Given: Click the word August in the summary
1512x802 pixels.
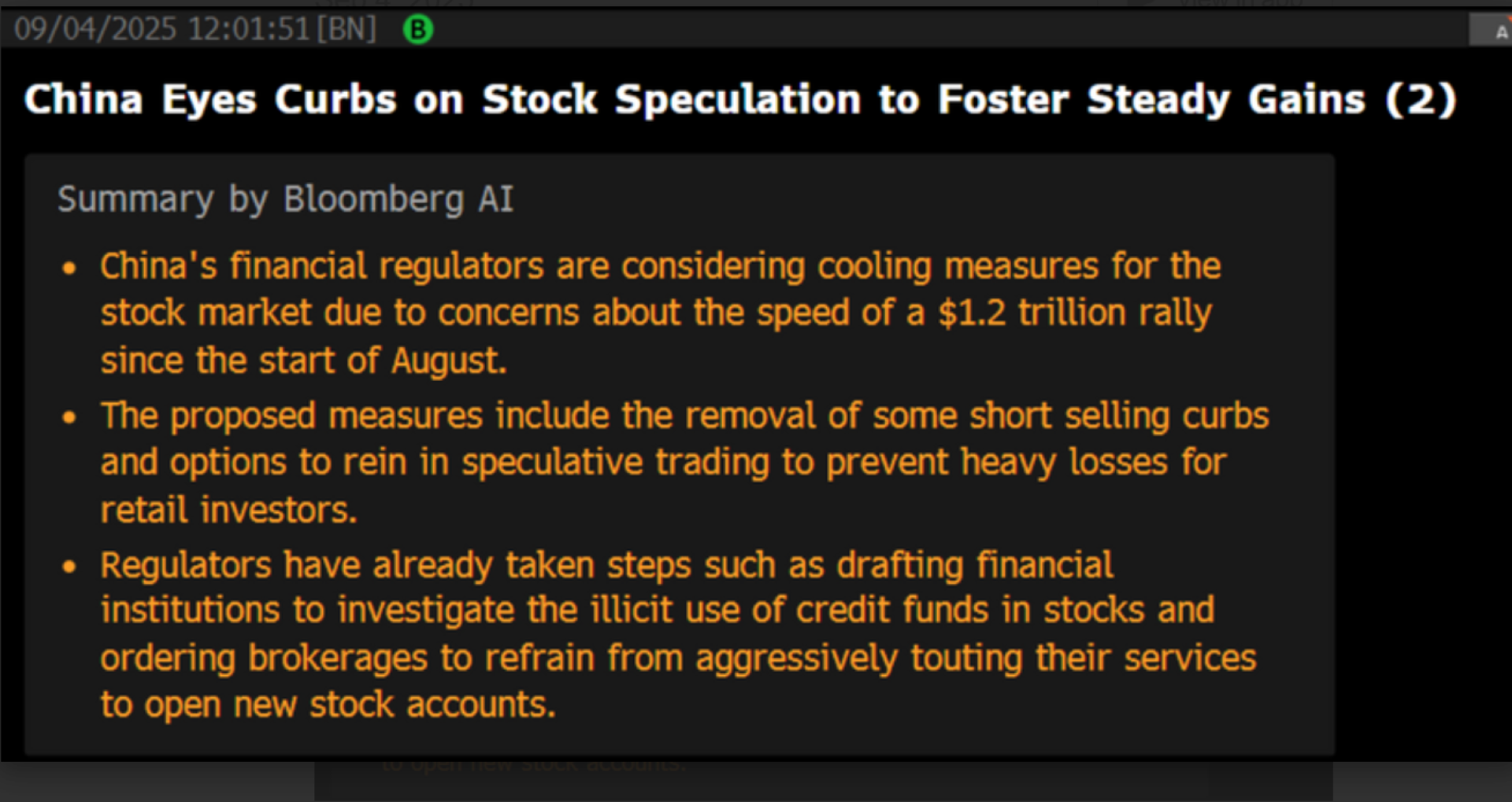Looking at the screenshot, I should 447,360.
